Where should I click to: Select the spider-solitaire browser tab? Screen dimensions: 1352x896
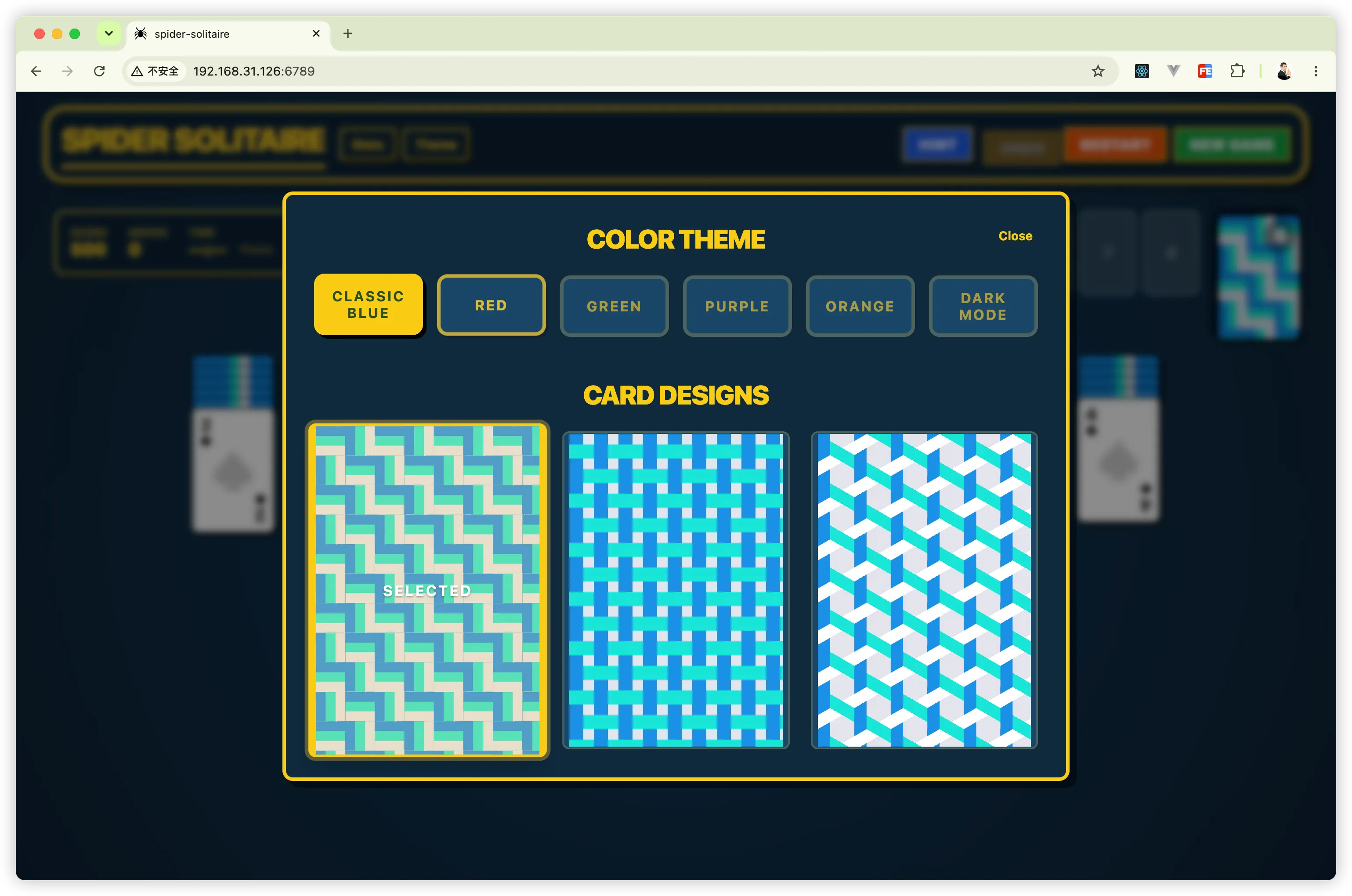(228, 34)
